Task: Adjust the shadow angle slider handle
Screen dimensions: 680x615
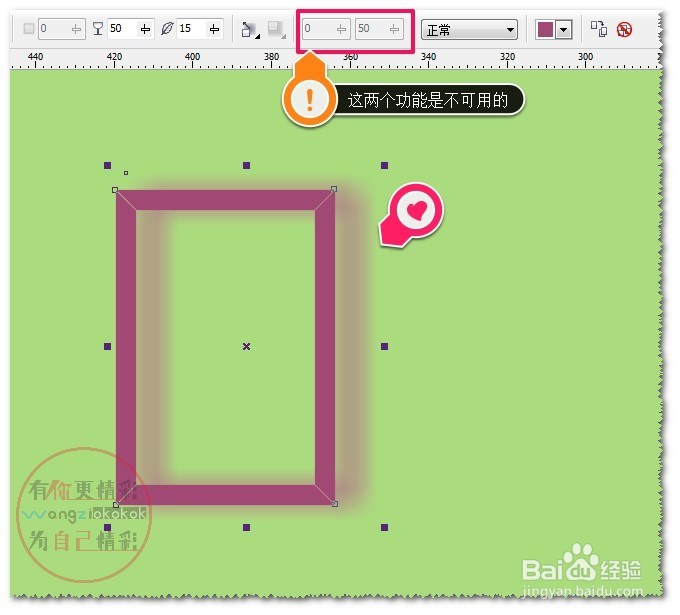Action: 76,29
